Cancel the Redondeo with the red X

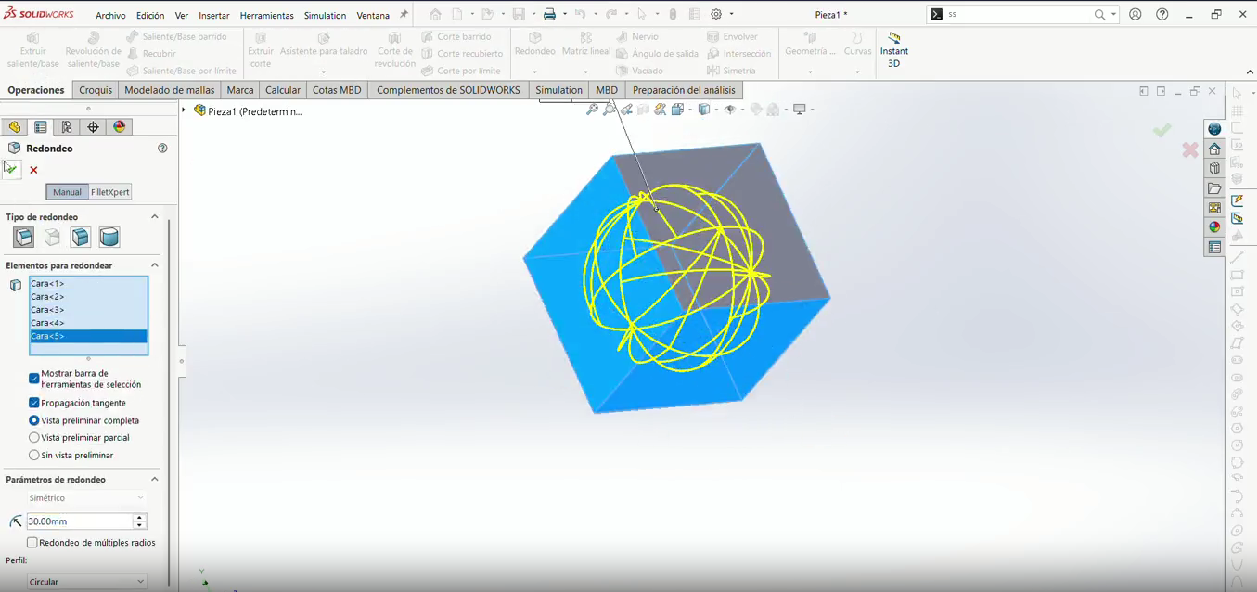(34, 170)
